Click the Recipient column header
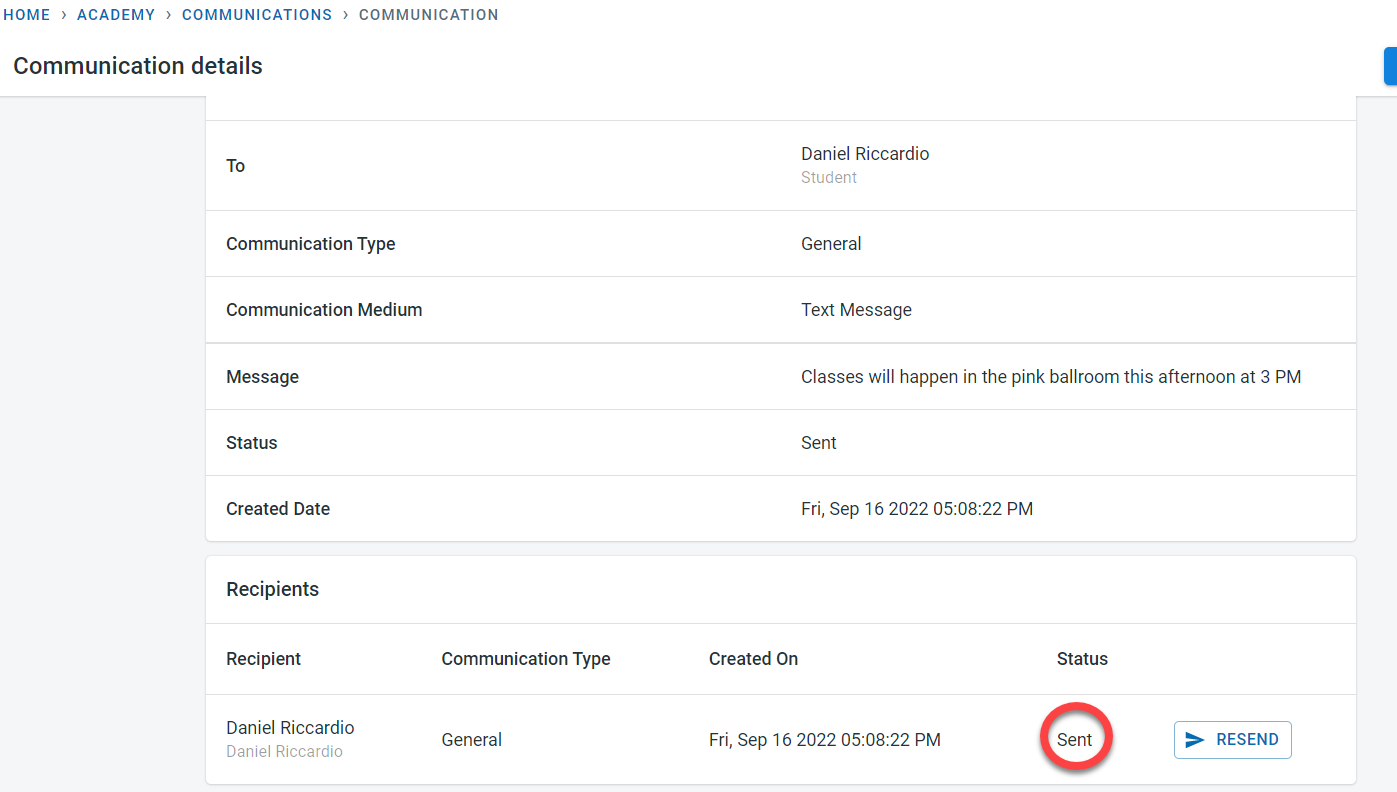 (x=263, y=659)
